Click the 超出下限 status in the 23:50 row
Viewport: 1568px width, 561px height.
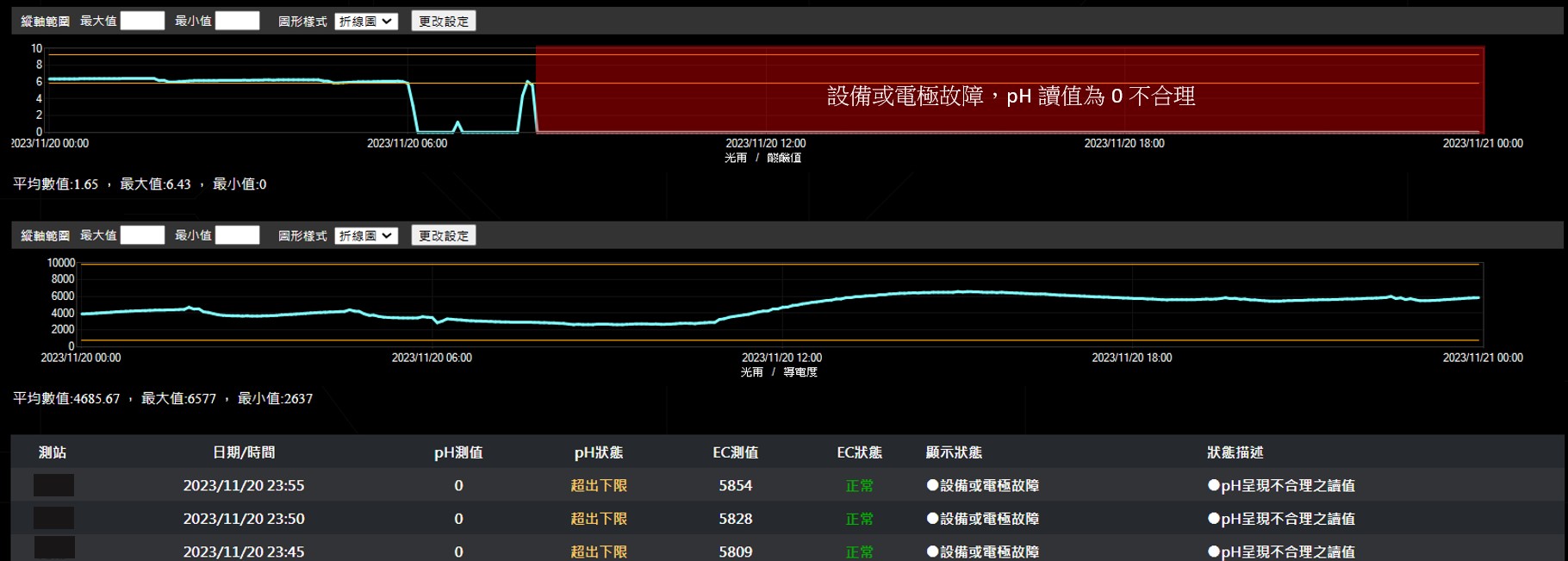click(598, 519)
